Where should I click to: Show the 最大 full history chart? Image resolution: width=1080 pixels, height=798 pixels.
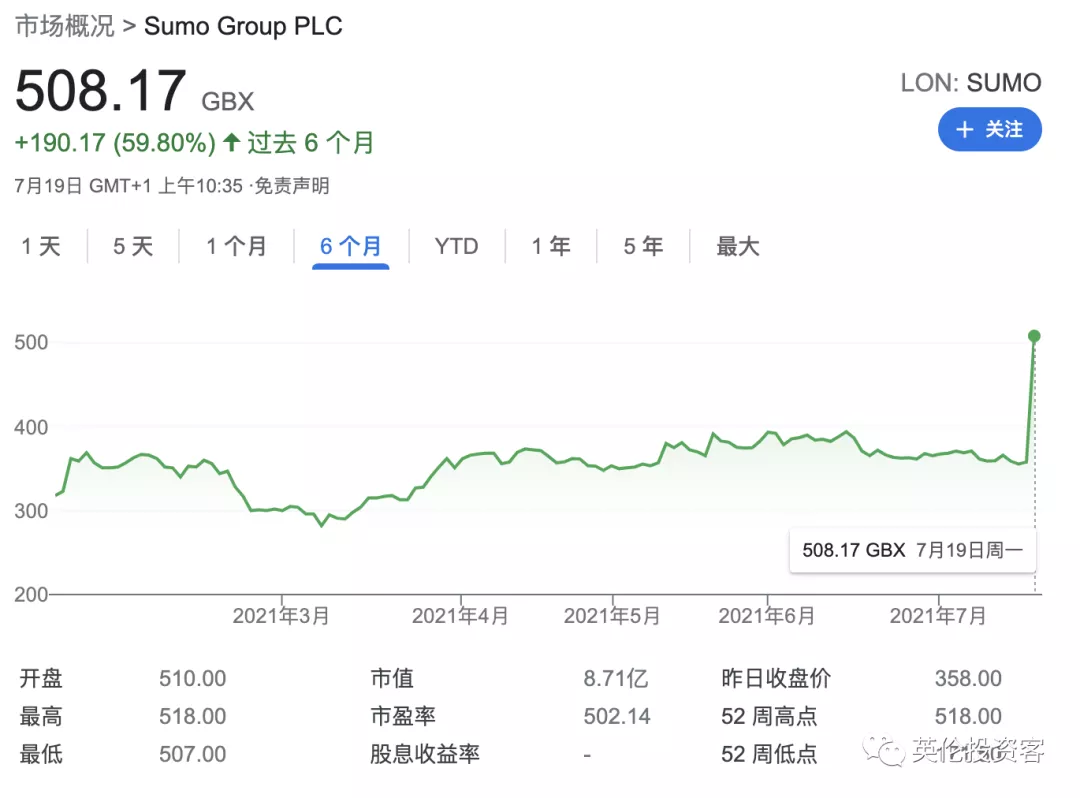click(x=737, y=246)
